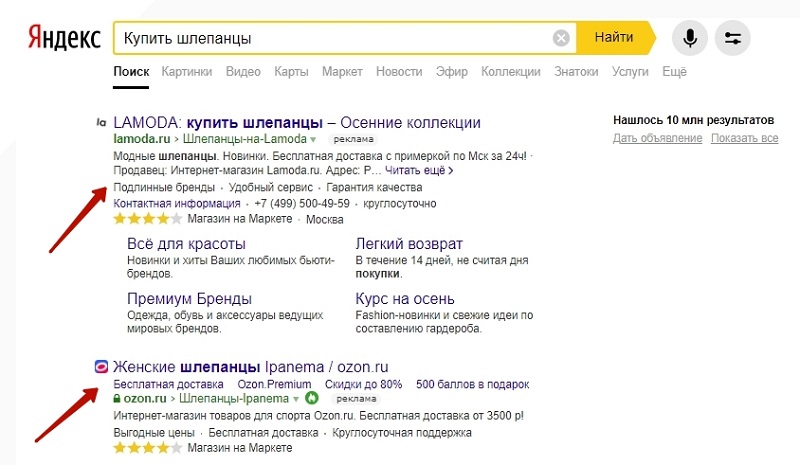800x465 pixels.
Task: Click the lamoda.ru green URL
Action: click(x=142, y=139)
